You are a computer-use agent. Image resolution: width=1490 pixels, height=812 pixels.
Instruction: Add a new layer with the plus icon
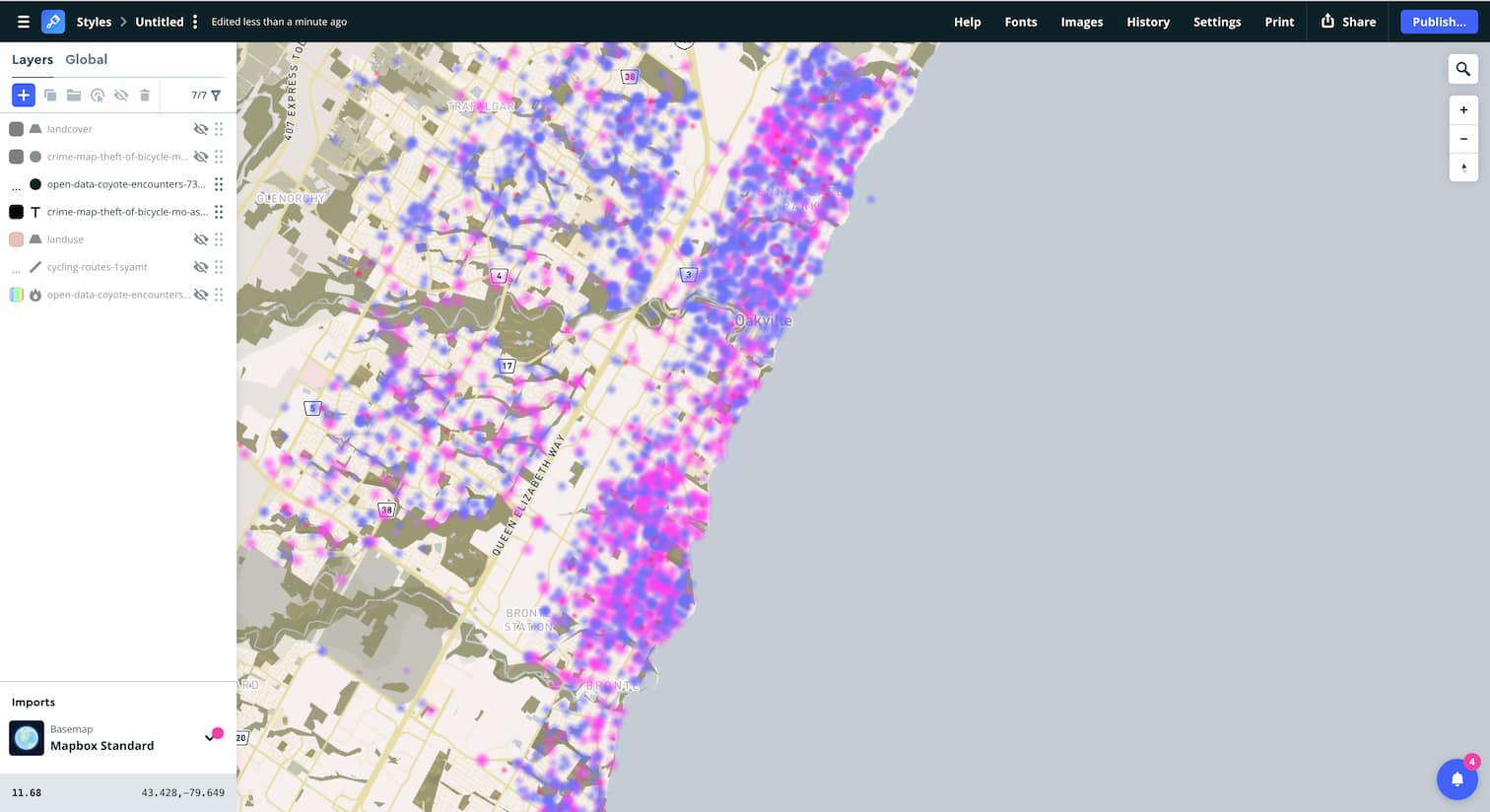[x=24, y=95]
